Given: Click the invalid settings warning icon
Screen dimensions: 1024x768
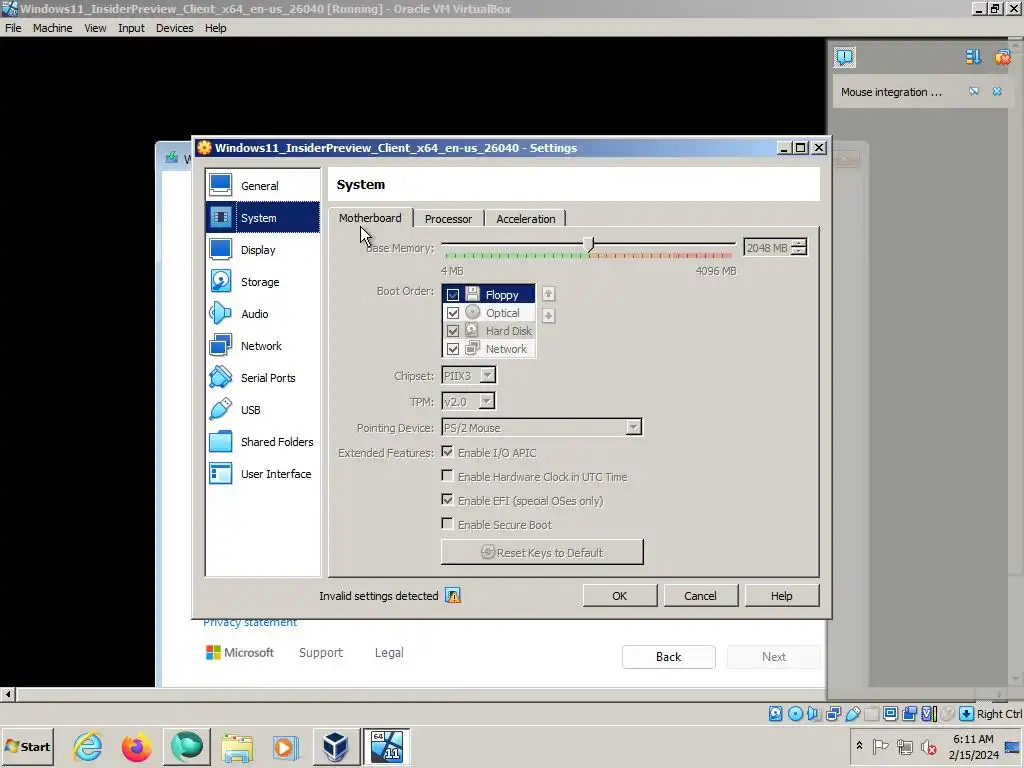Looking at the screenshot, I should (x=453, y=596).
